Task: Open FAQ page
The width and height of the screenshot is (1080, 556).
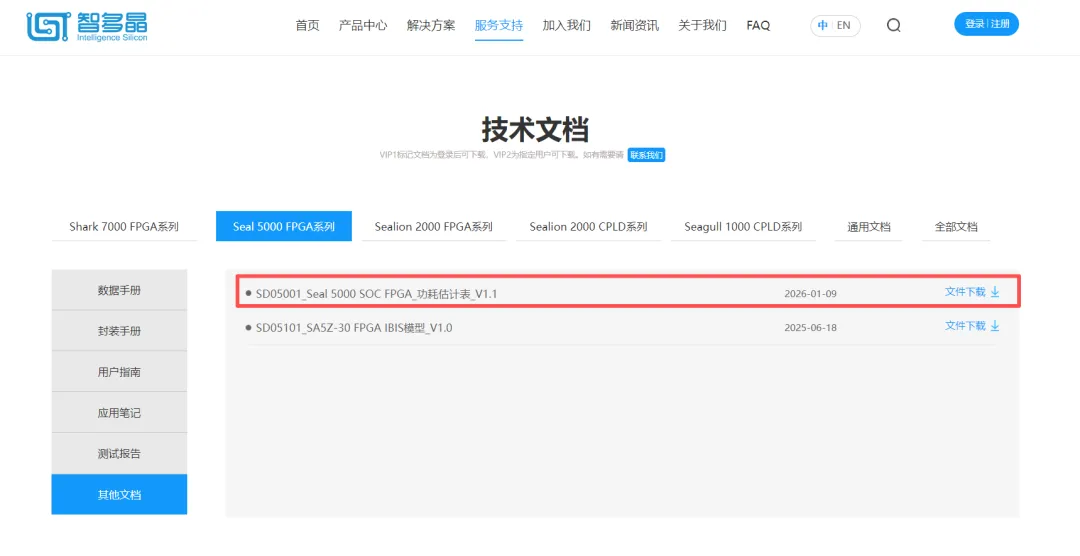Action: (758, 25)
